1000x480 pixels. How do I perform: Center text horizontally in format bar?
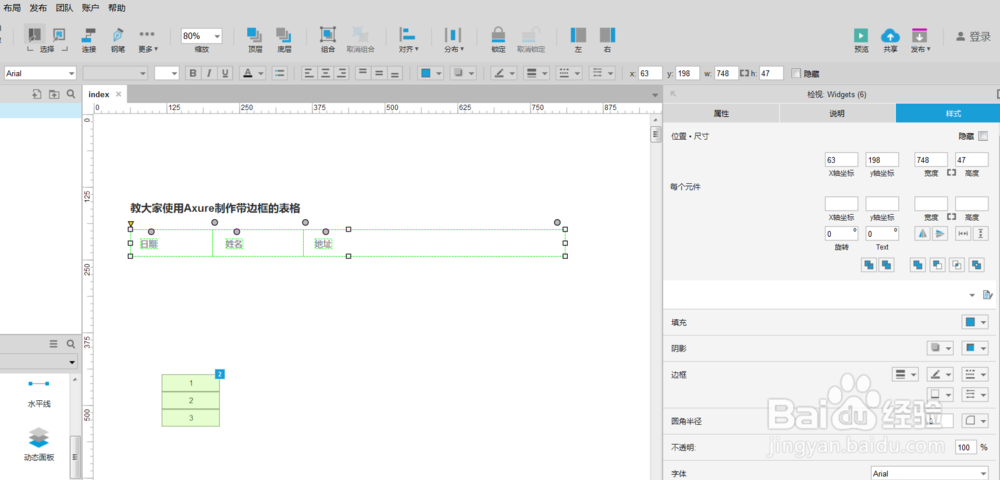(x=326, y=73)
